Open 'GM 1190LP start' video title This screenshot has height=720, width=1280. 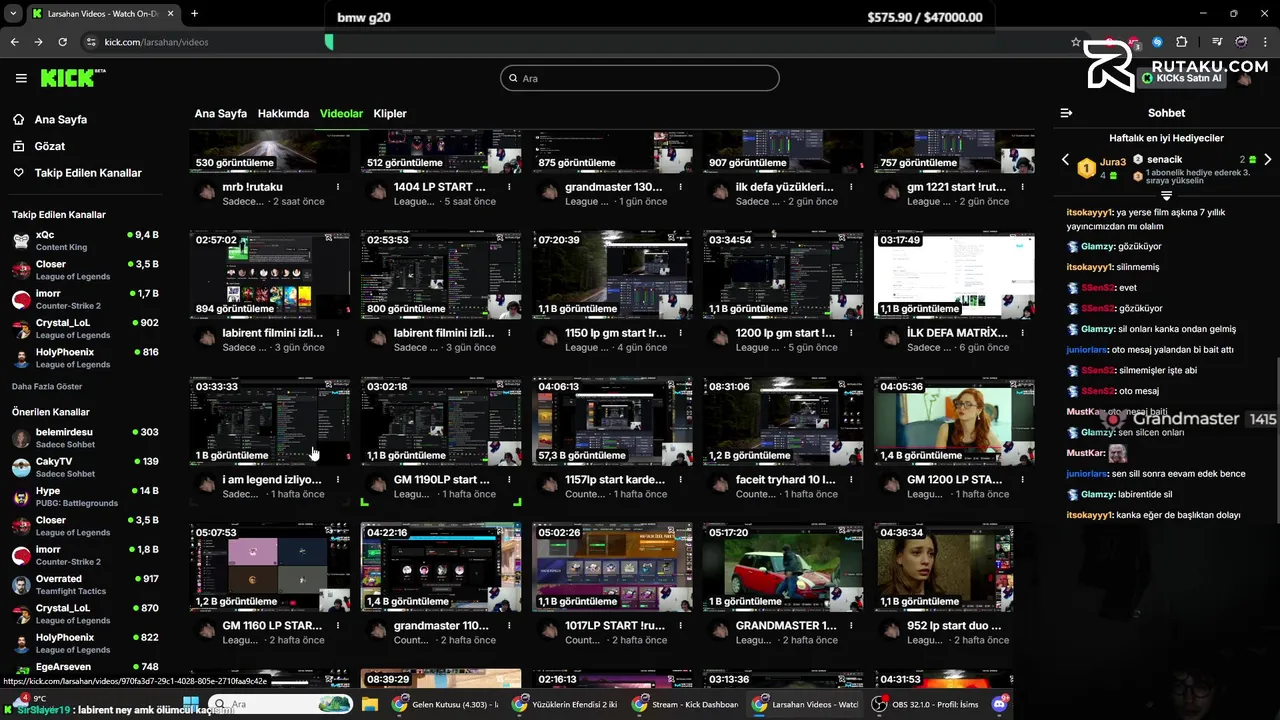coord(441,480)
